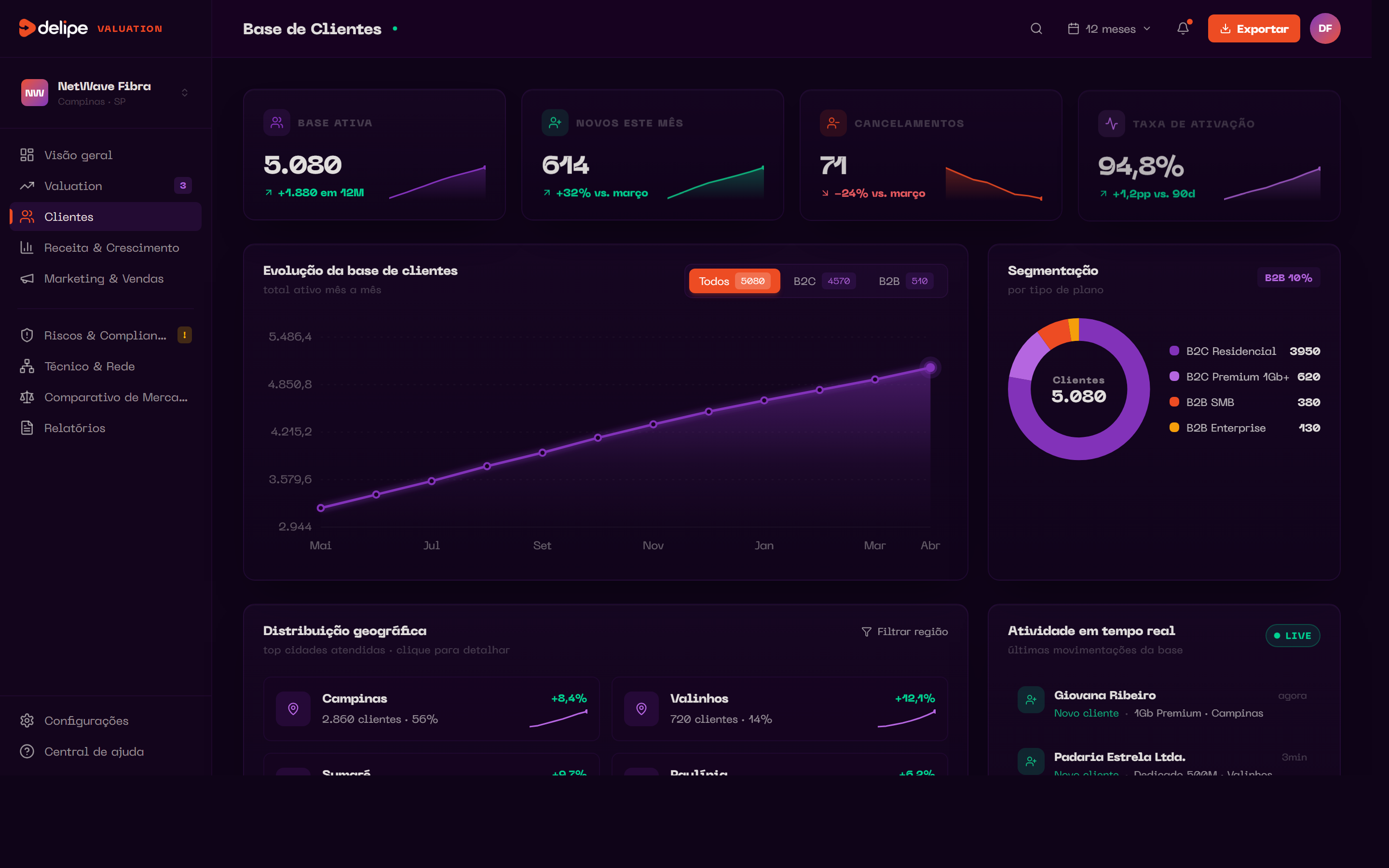Click the Técnico & Rede network icon
Screen dimensions: 1389x868
27,366
